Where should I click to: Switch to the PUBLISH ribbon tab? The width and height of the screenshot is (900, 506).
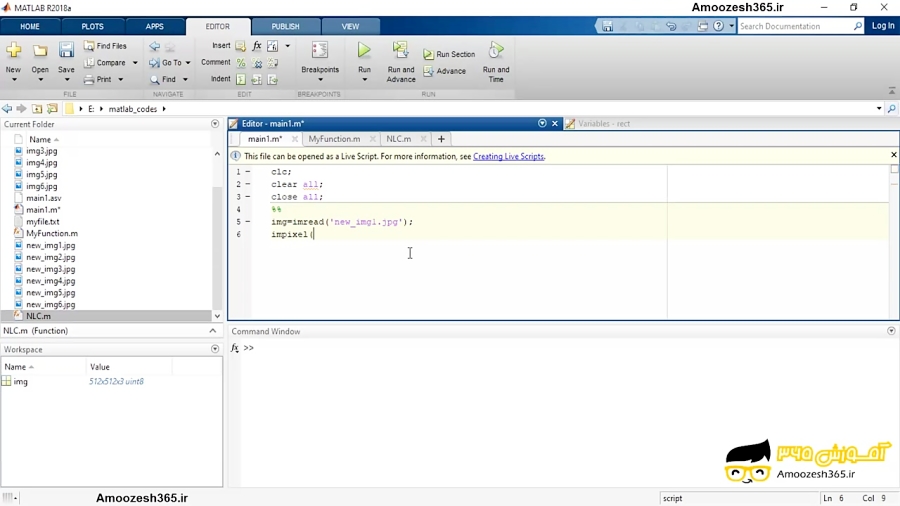285,27
